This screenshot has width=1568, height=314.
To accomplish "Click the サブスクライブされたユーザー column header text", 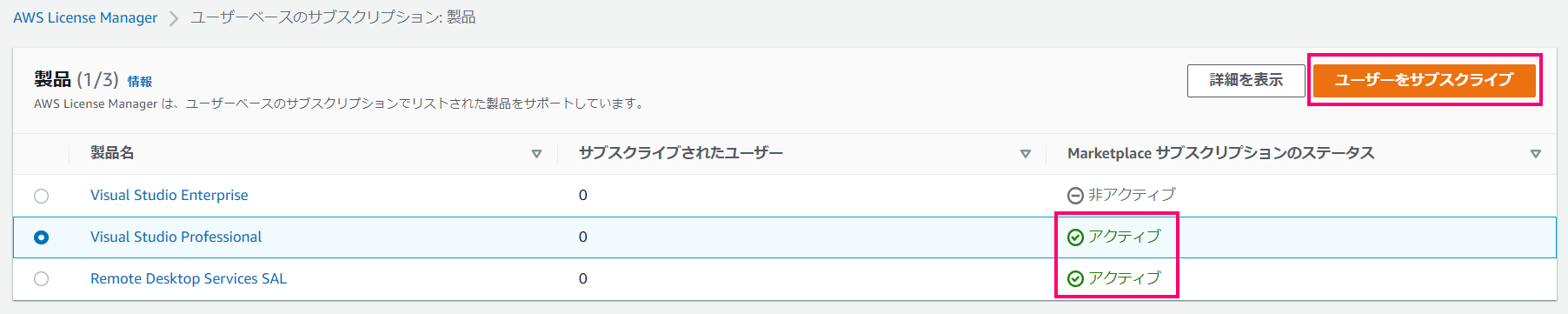I will pyautogui.click(x=681, y=153).
